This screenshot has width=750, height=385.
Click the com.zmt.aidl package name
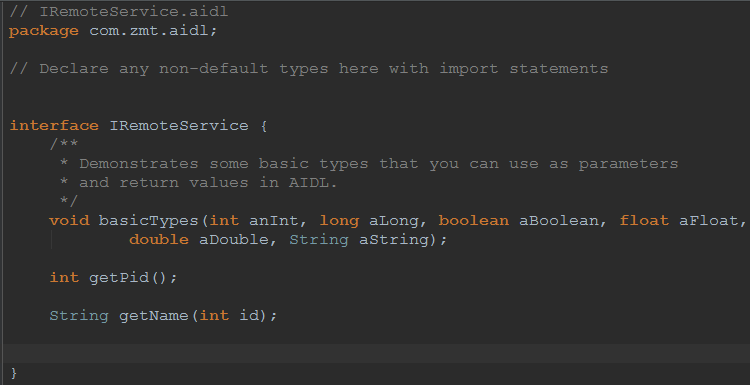click(150, 31)
